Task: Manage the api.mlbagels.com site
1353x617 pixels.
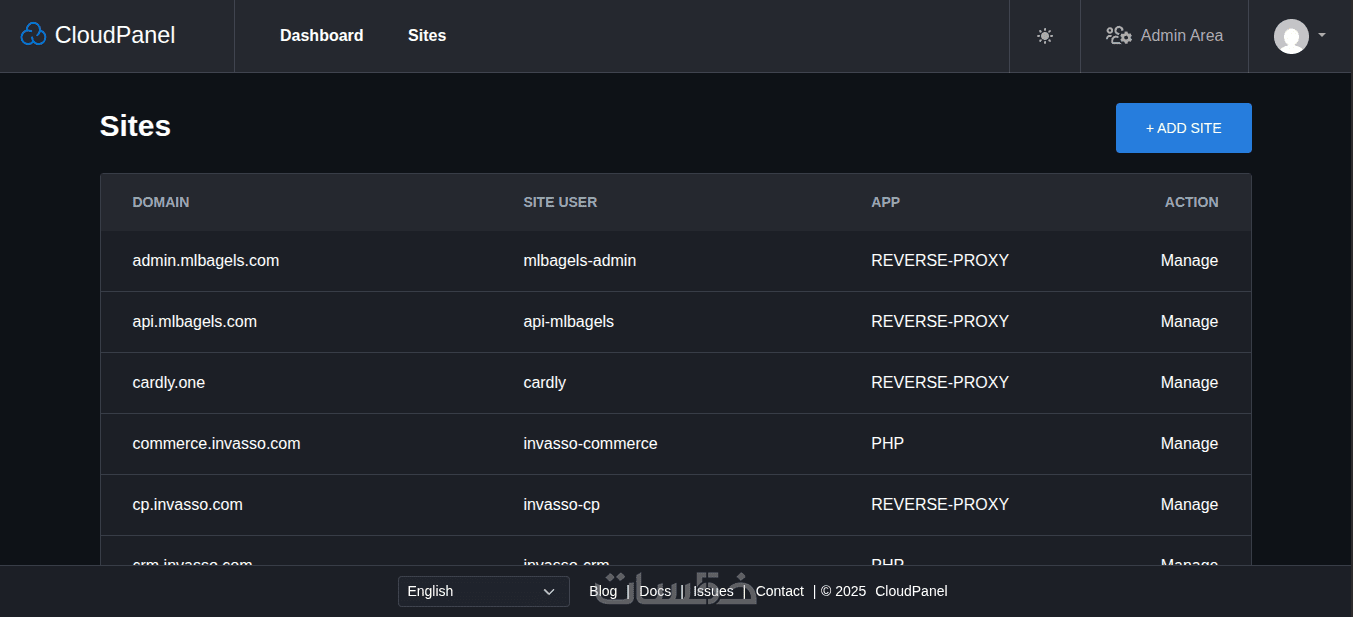Action: pos(1189,322)
